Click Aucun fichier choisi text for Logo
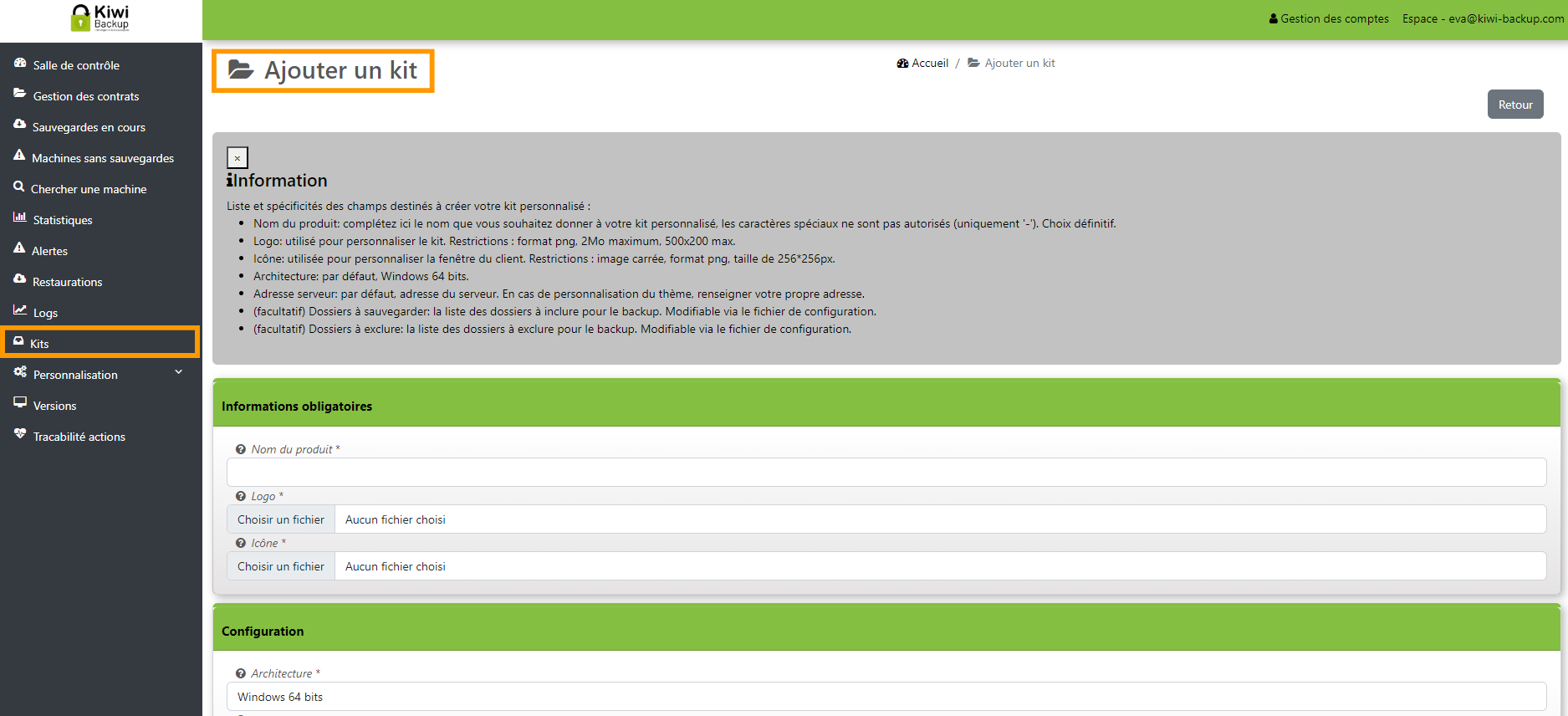 396,519
